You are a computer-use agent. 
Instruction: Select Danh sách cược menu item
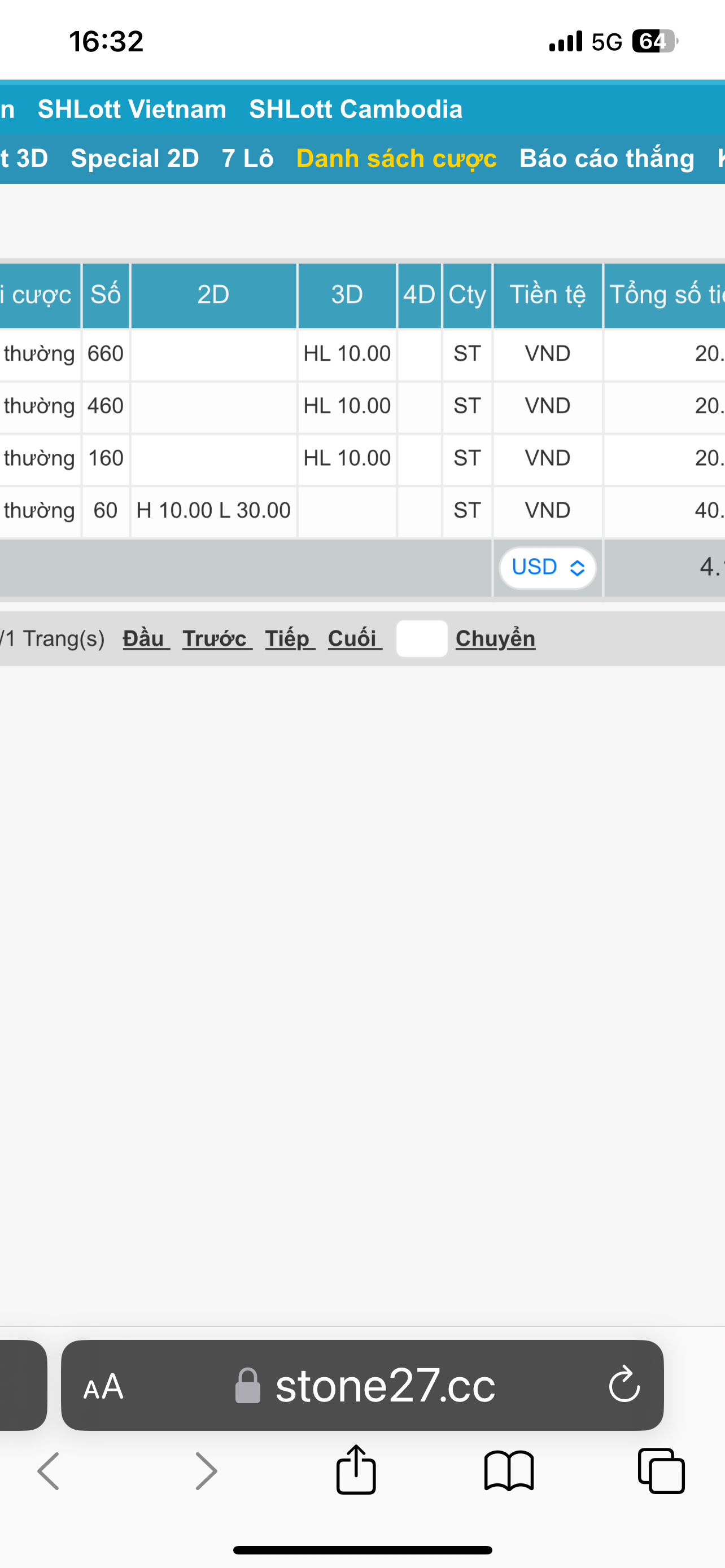pyautogui.click(x=396, y=158)
